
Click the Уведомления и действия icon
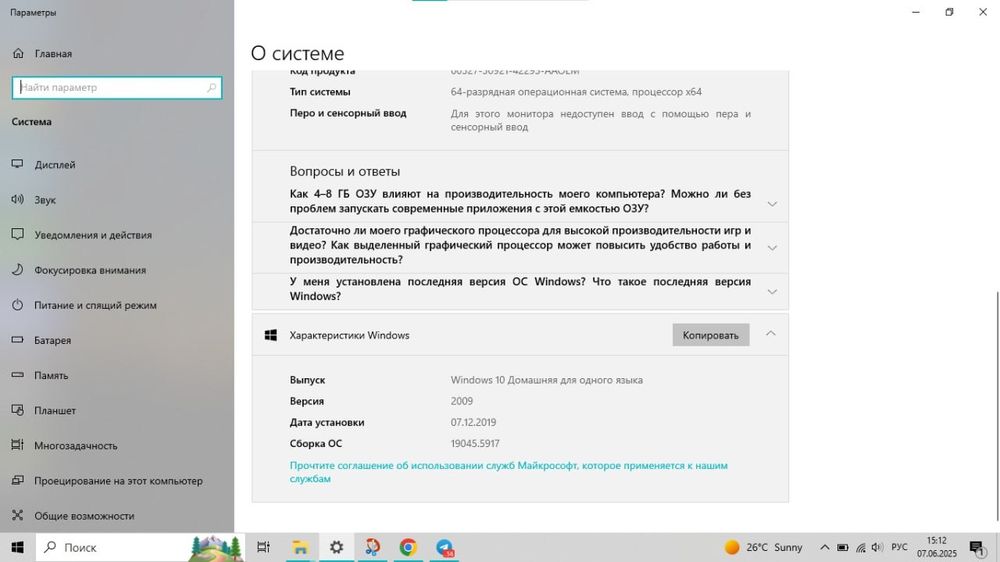point(18,234)
